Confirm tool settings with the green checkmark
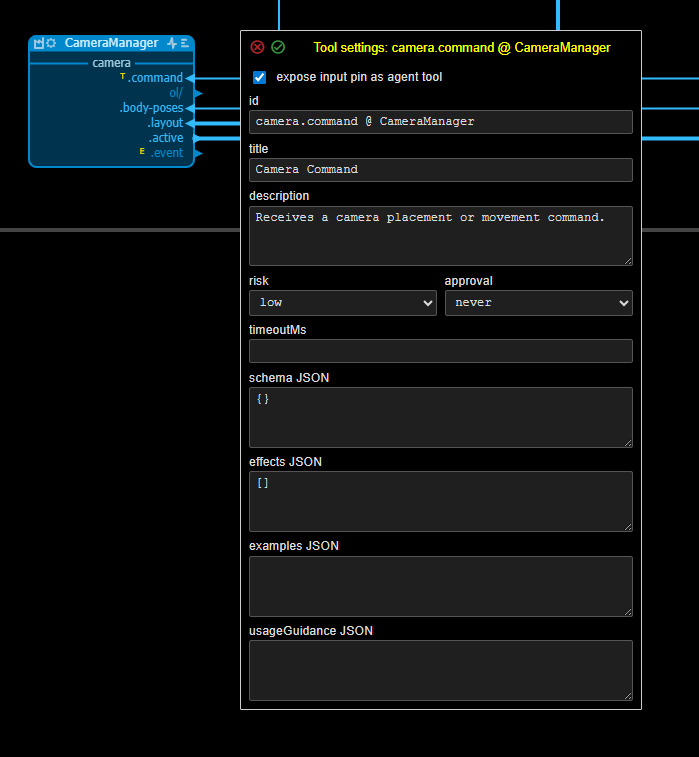 pos(278,47)
